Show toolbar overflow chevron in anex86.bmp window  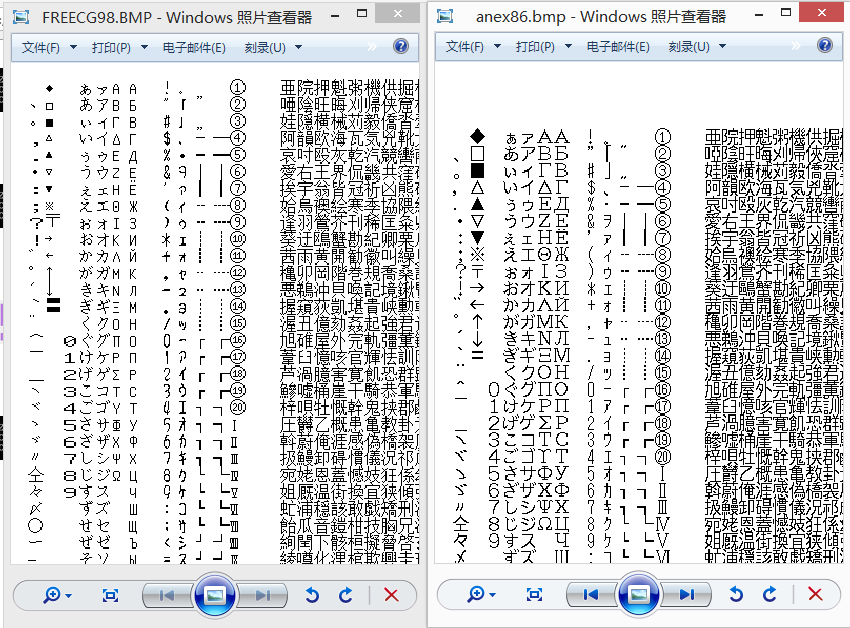point(796,46)
